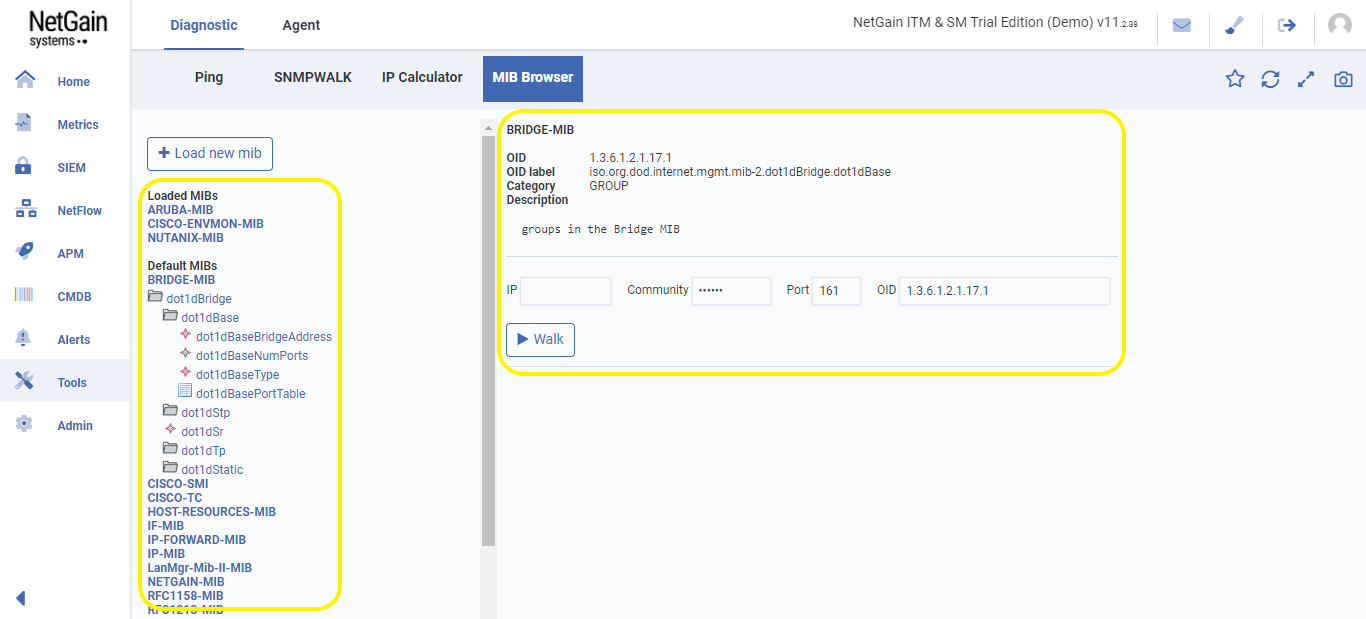This screenshot has height=619, width=1366.
Task: Open the Alerts bell icon
Action: tap(25, 338)
